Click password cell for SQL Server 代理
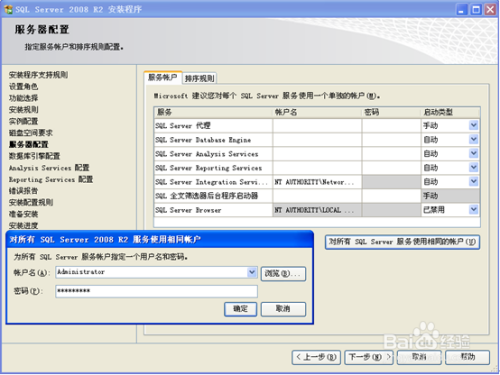Image resolution: width=500 pixels, height=375 pixels. [392, 126]
